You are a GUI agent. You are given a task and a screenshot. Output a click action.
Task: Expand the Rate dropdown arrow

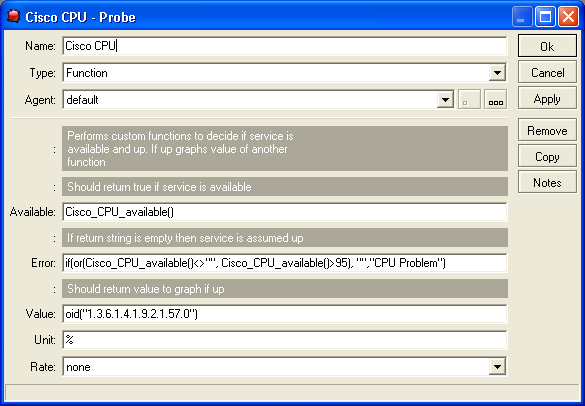(497, 367)
